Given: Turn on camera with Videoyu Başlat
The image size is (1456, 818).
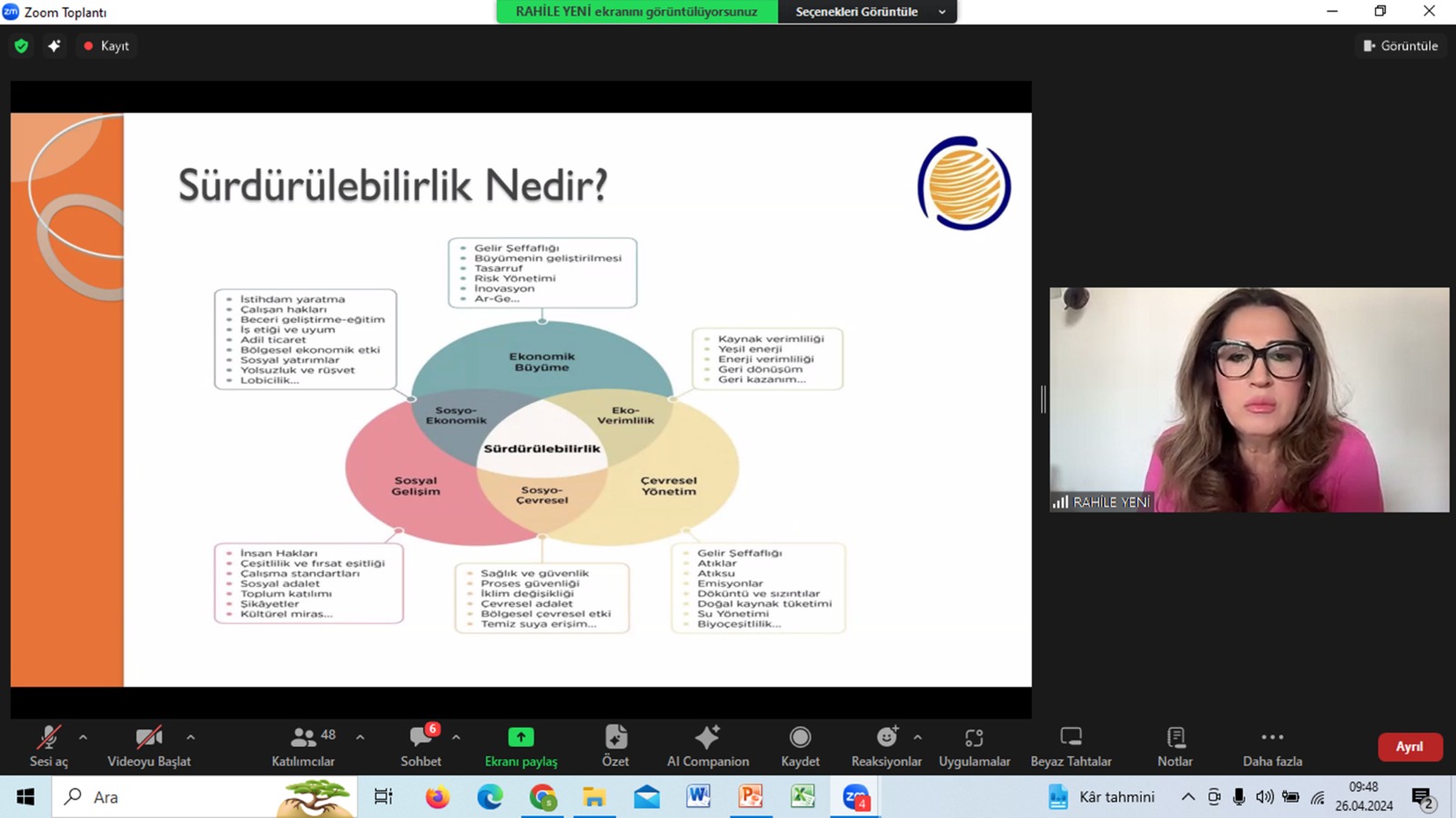Looking at the screenshot, I should click(148, 745).
